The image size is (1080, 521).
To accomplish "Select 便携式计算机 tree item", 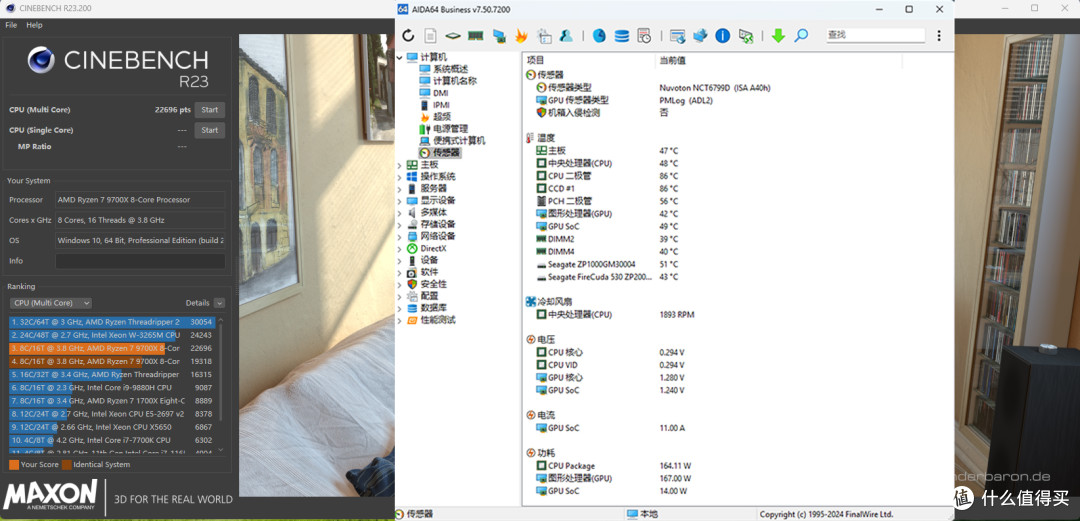I will coord(459,141).
